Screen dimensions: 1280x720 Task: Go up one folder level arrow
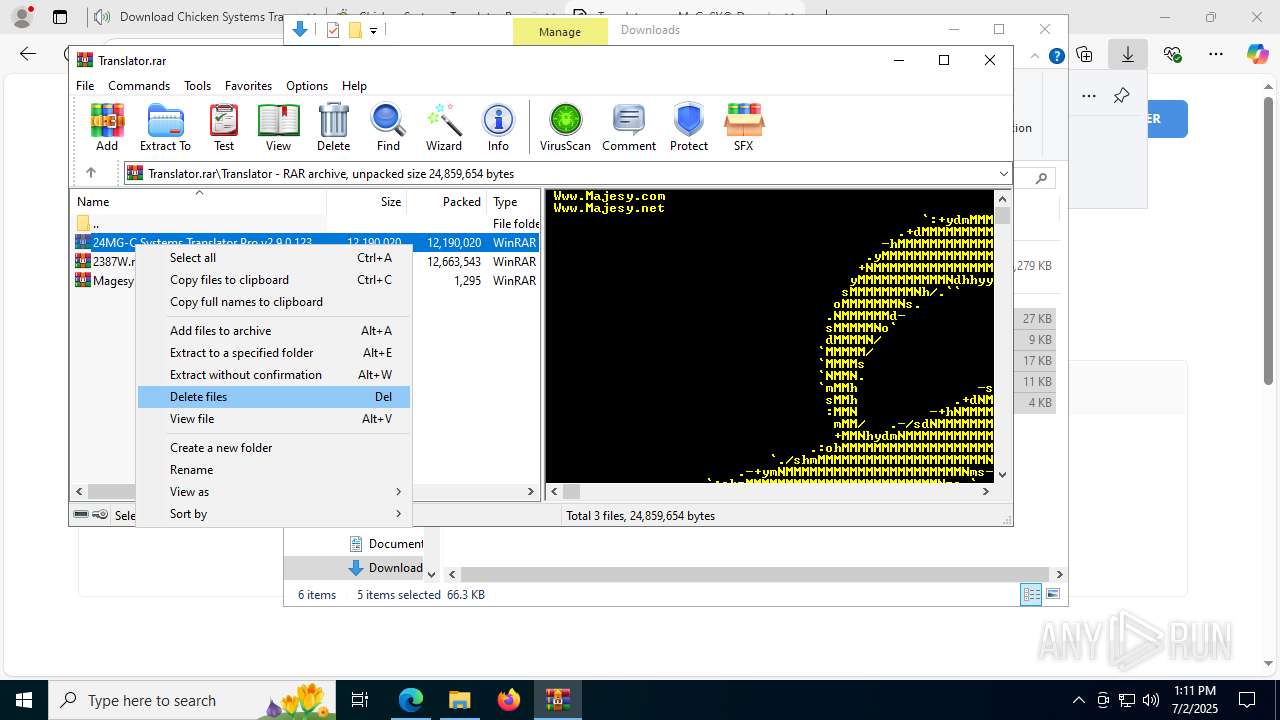click(90, 173)
